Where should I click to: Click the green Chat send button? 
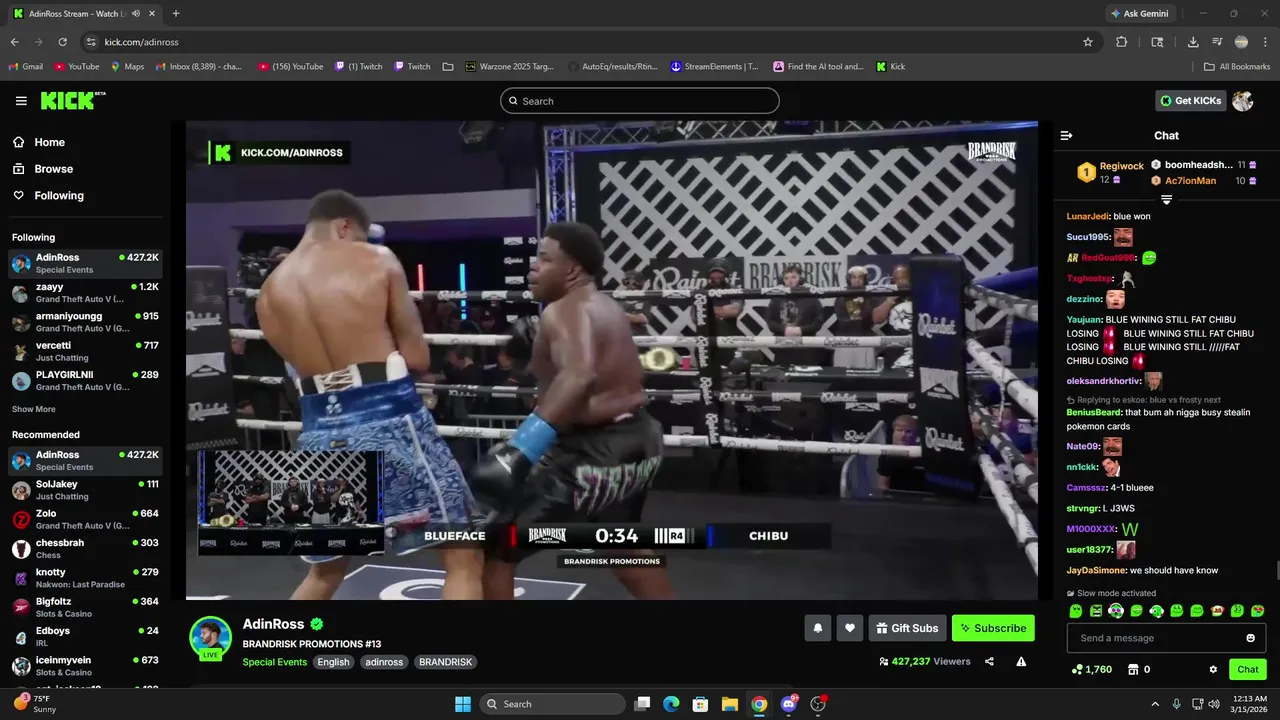click(x=1248, y=669)
